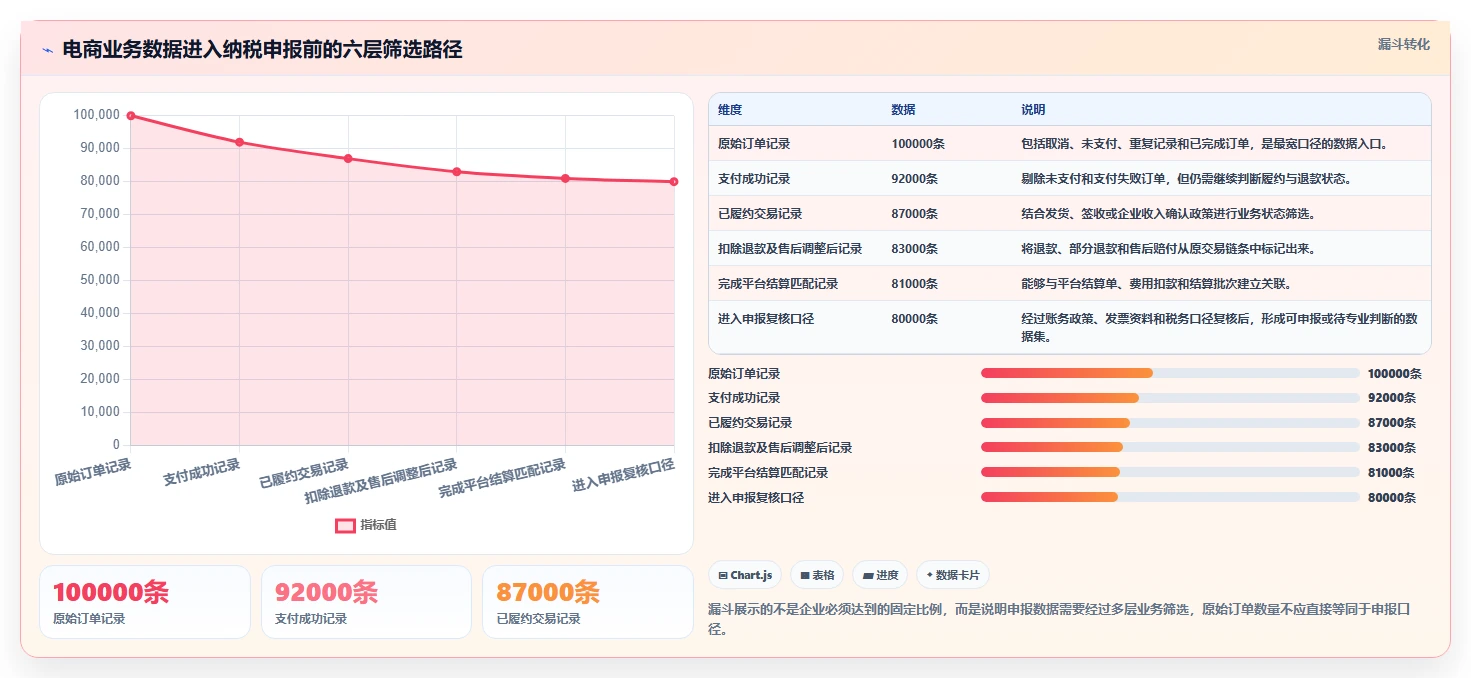Click the 83000条 label beside progress bars
Image resolution: width=1471 pixels, height=678 pixels.
[1392, 447]
